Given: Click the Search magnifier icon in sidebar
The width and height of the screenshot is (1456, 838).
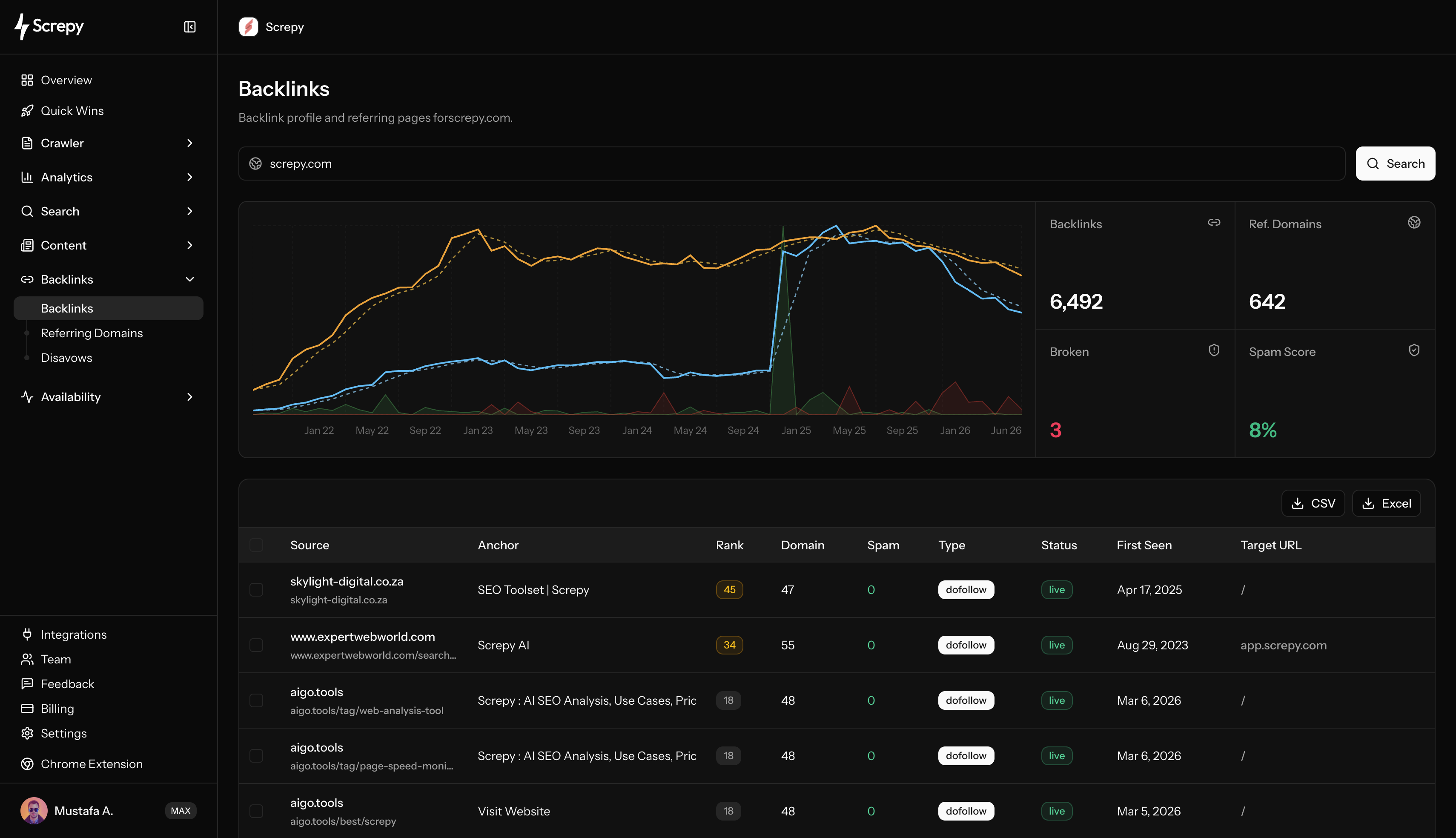Looking at the screenshot, I should [x=27, y=211].
